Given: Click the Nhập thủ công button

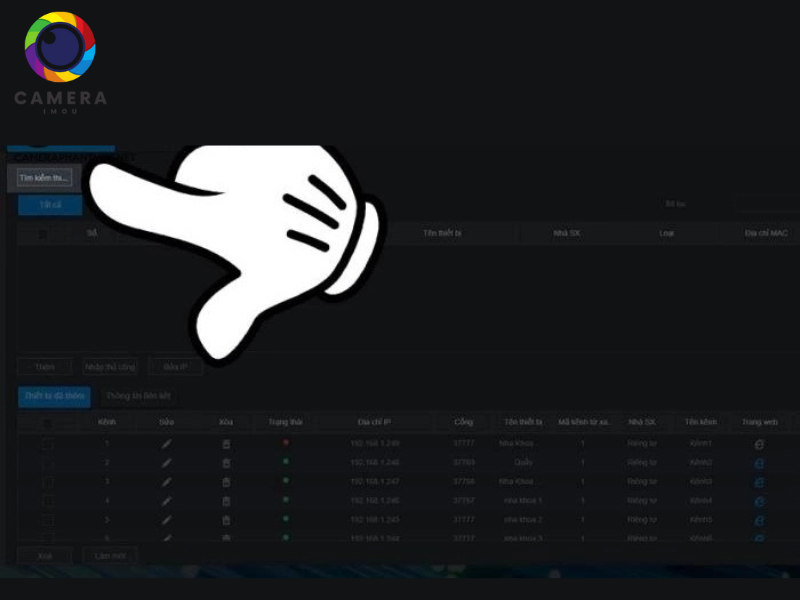Looking at the screenshot, I should click(110, 367).
